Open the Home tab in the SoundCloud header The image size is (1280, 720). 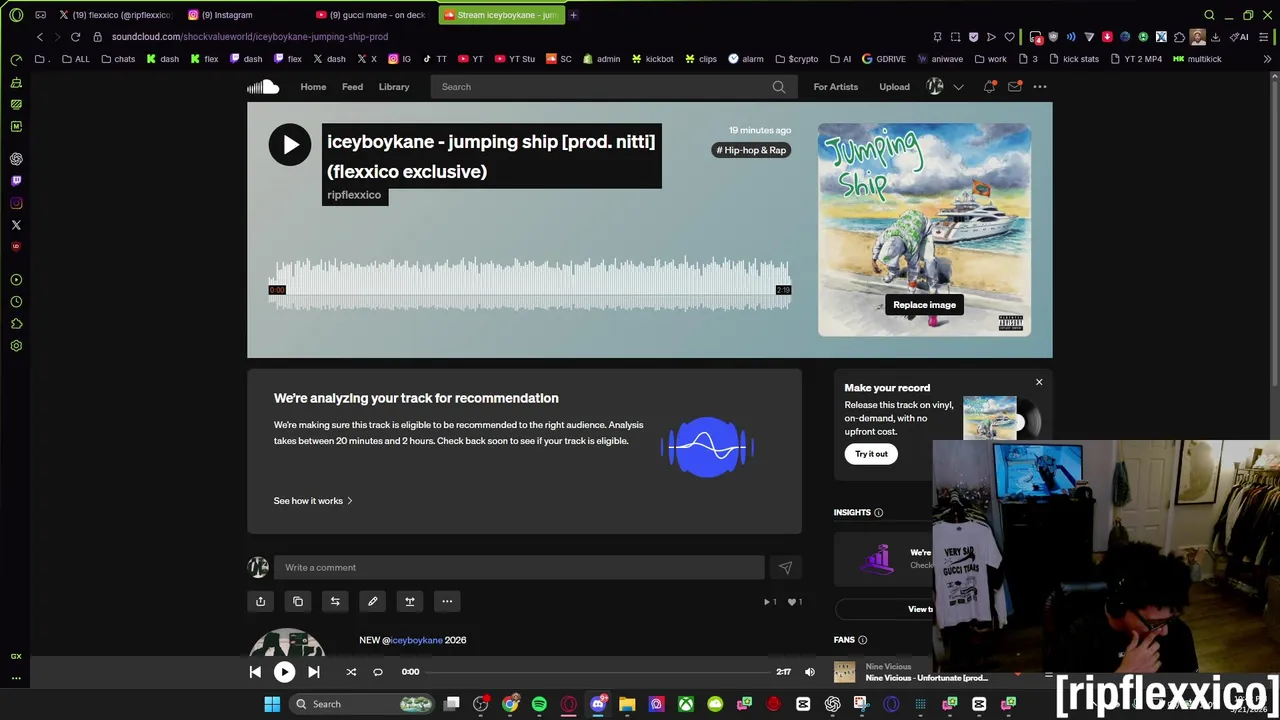313,87
